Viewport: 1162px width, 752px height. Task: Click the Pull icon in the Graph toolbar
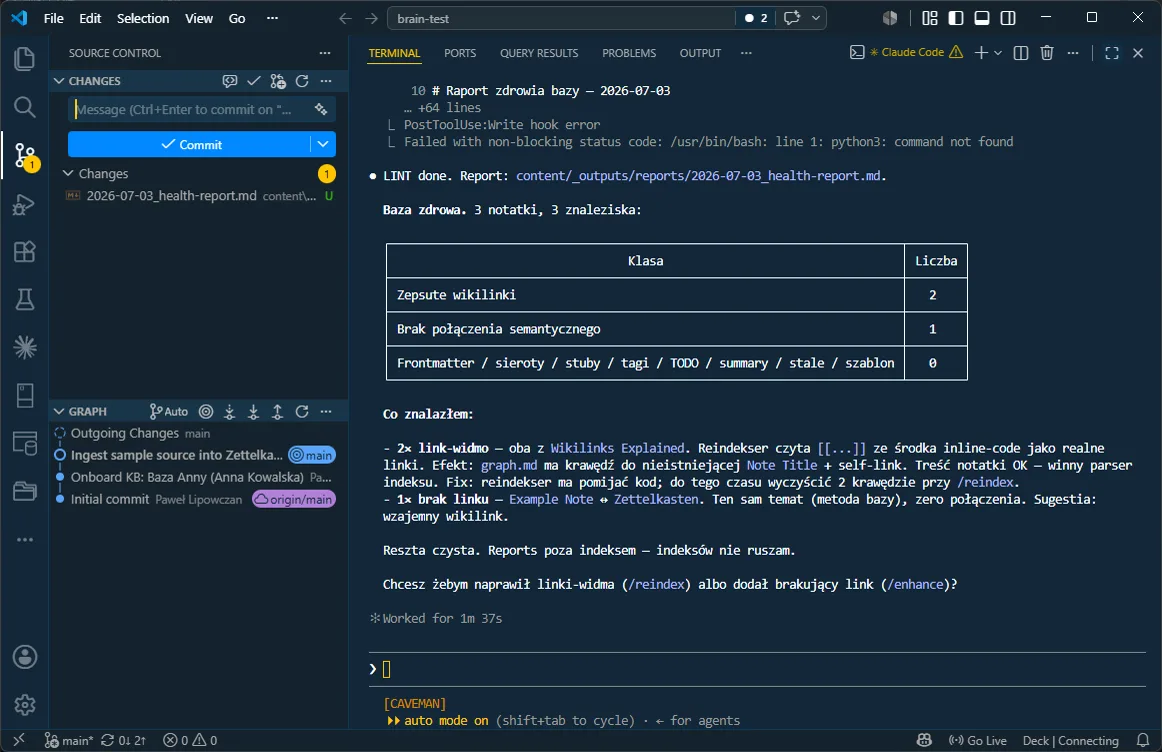point(253,412)
